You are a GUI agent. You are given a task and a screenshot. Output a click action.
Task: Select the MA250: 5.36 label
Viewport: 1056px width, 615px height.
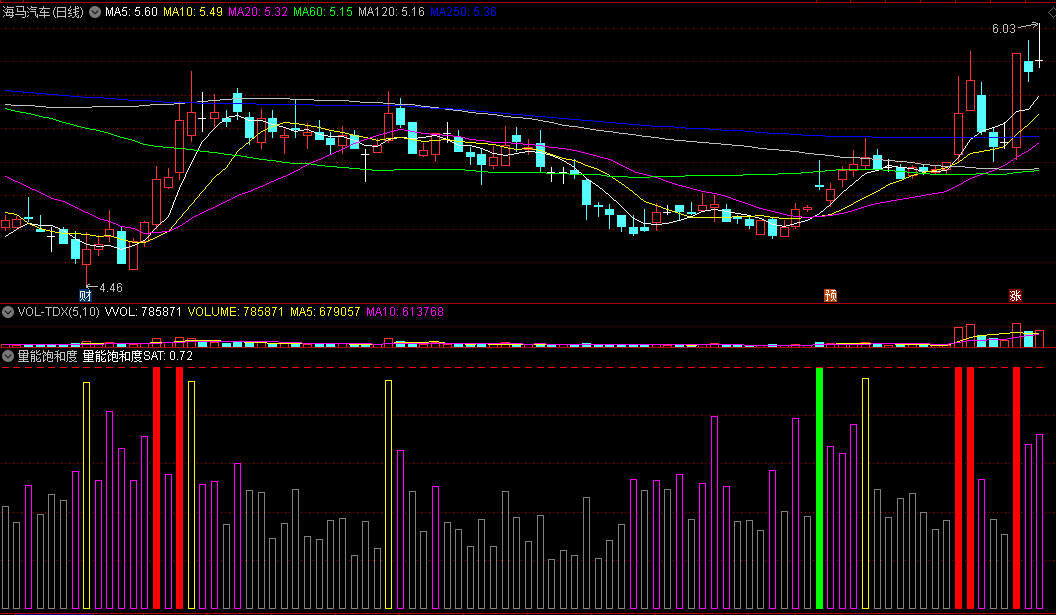(463, 12)
